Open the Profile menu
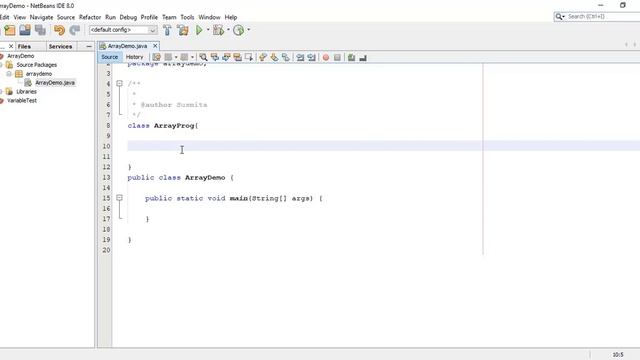The width and height of the screenshot is (640, 360). pos(149,17)
